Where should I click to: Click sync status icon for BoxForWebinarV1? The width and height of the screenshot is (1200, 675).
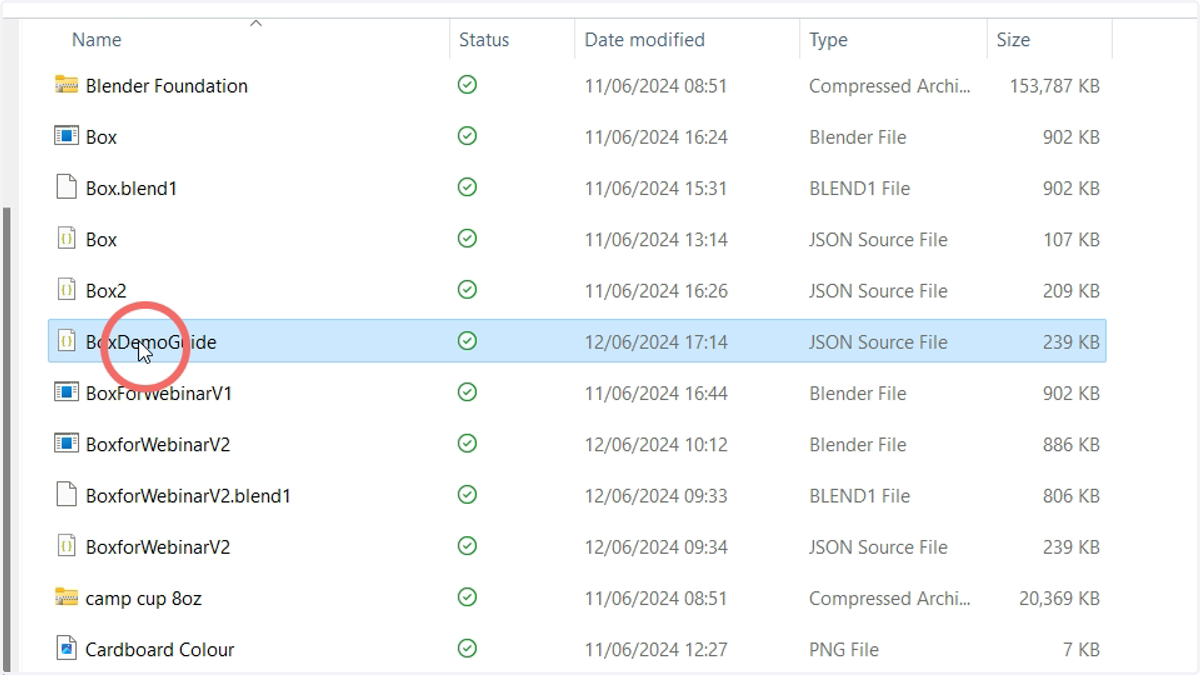467,392
